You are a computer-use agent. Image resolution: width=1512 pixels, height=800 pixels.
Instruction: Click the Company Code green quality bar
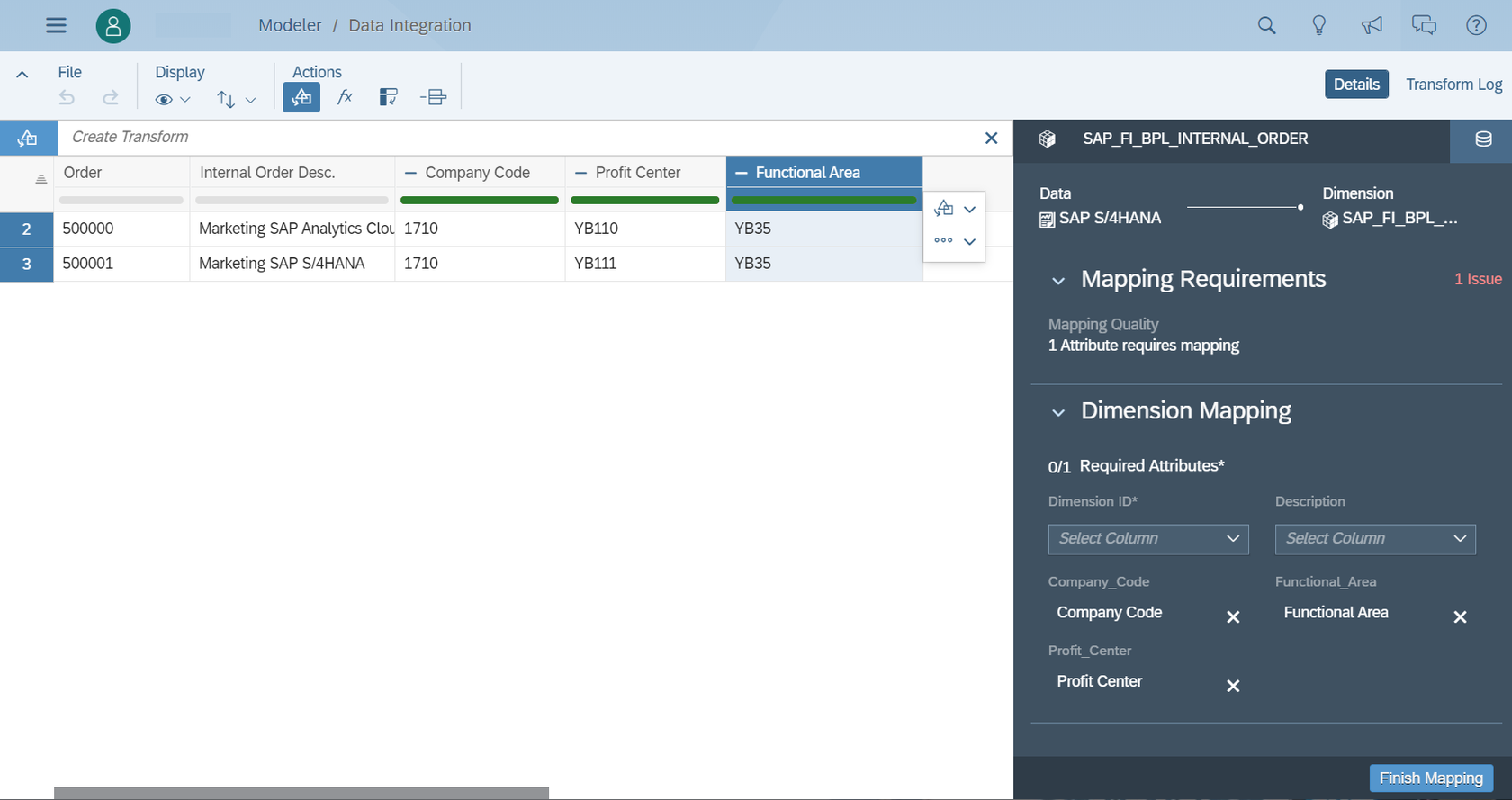(480, 200)
